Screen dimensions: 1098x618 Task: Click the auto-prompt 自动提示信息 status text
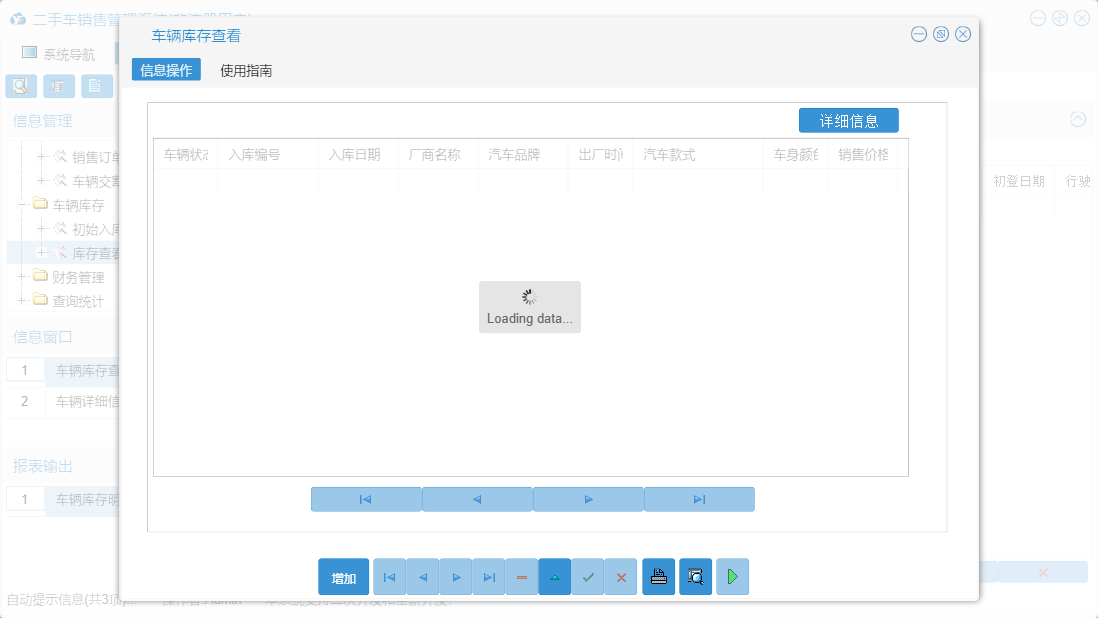coord(71,600)
